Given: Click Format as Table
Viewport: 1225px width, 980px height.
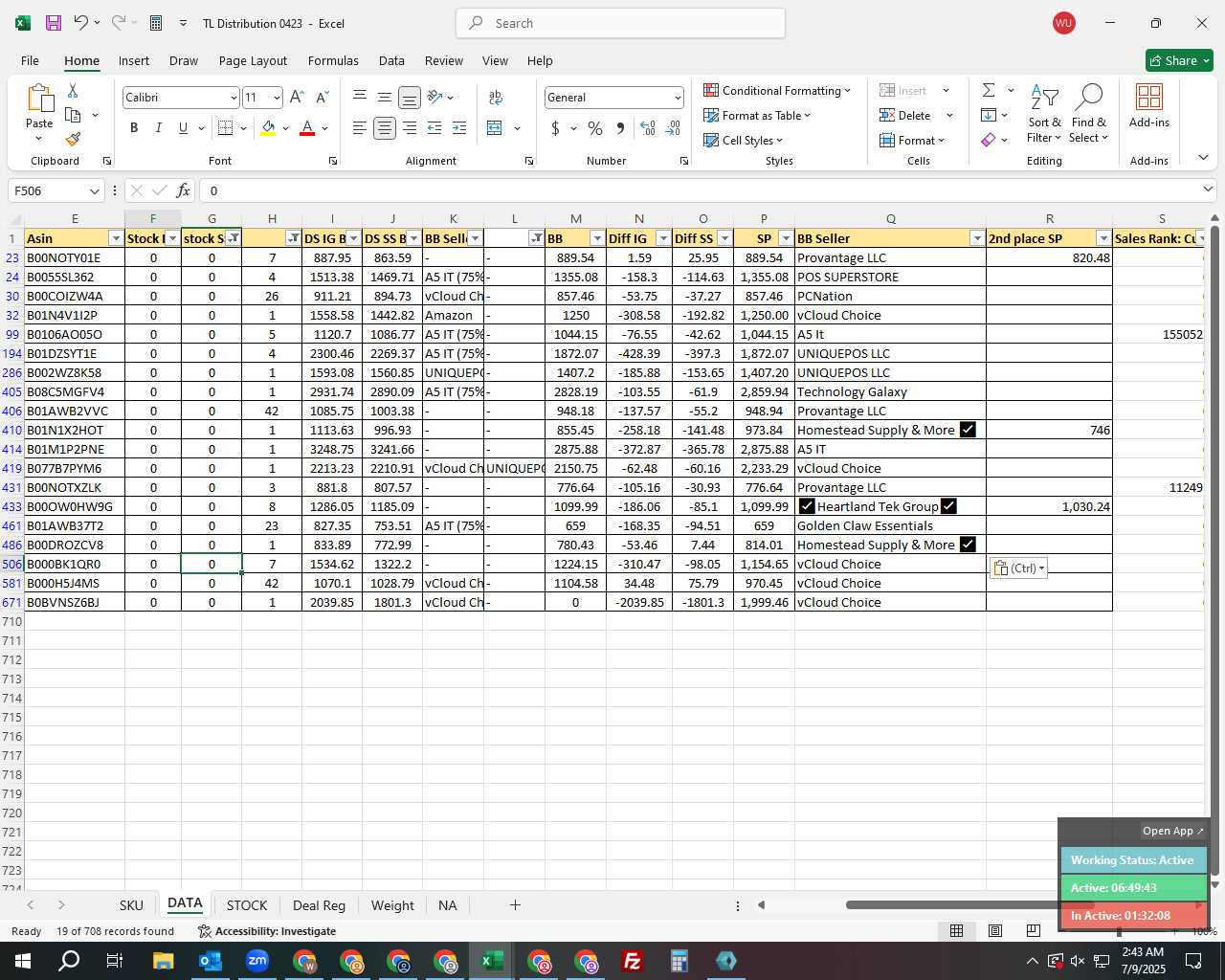Looking at the screenshot, I should tap(757, 115).
